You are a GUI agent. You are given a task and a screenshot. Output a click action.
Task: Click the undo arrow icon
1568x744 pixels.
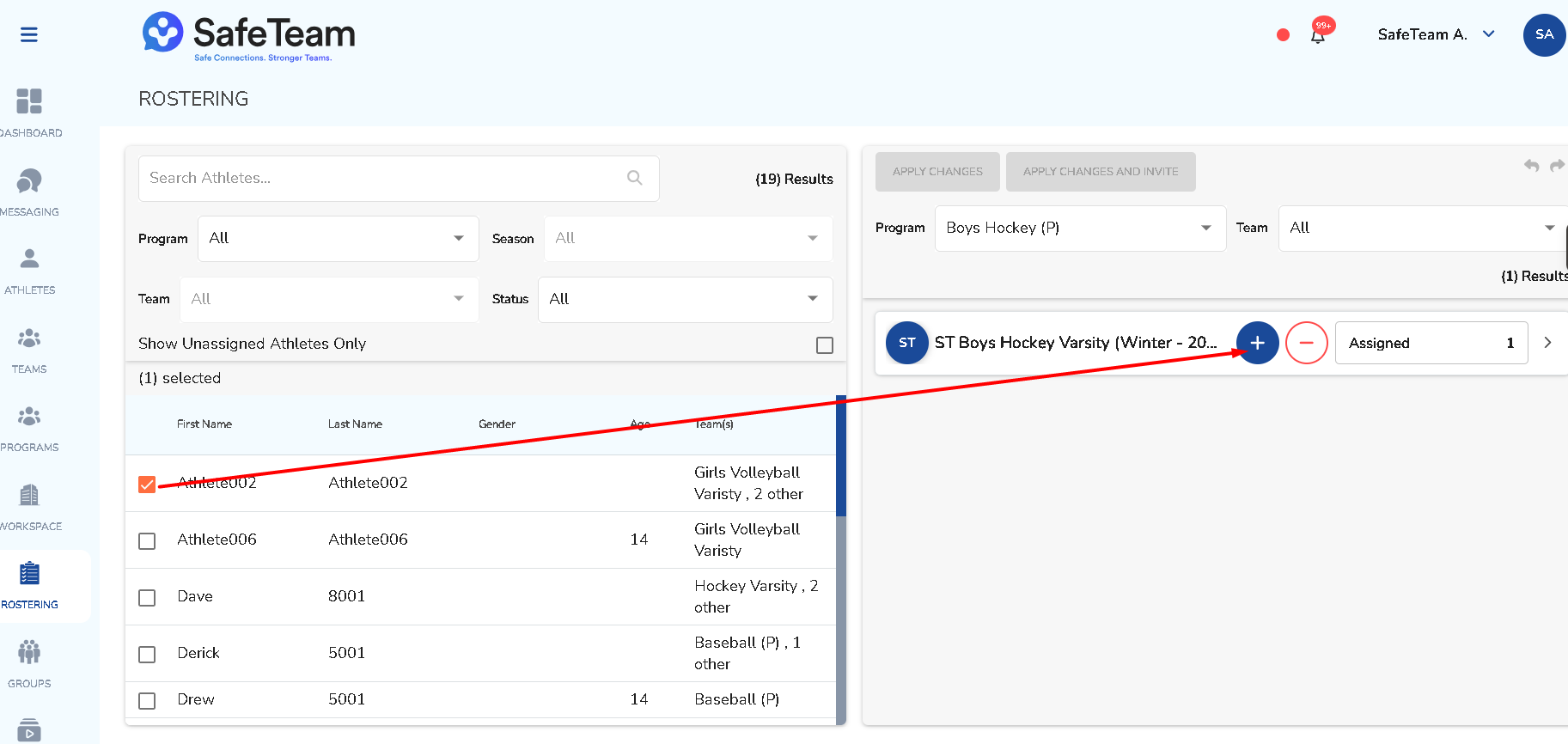click(x=1531, y=166)
